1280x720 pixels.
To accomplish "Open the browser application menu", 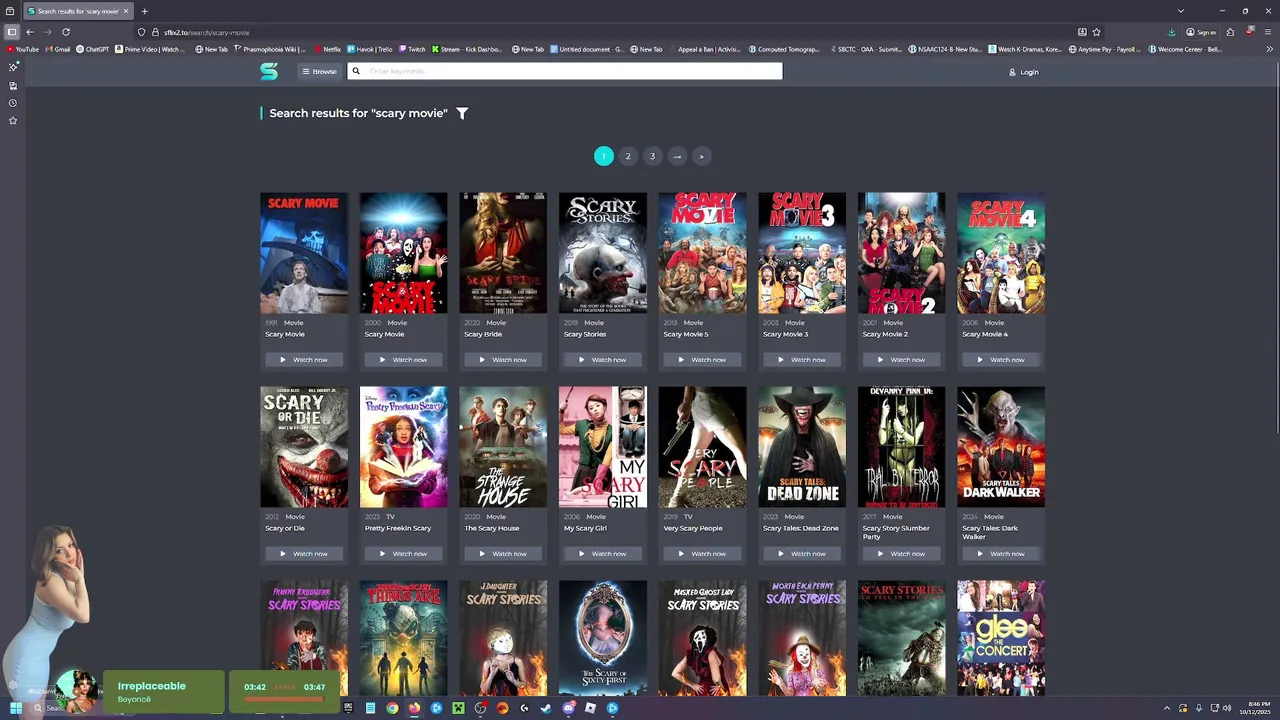I will point(1268,32).
